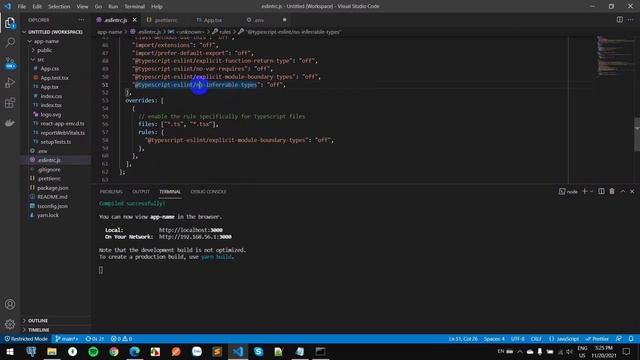This screenshot has width=640, height=360.
Task: Open the Windows Start menu
Action: [x=10, y=351]
